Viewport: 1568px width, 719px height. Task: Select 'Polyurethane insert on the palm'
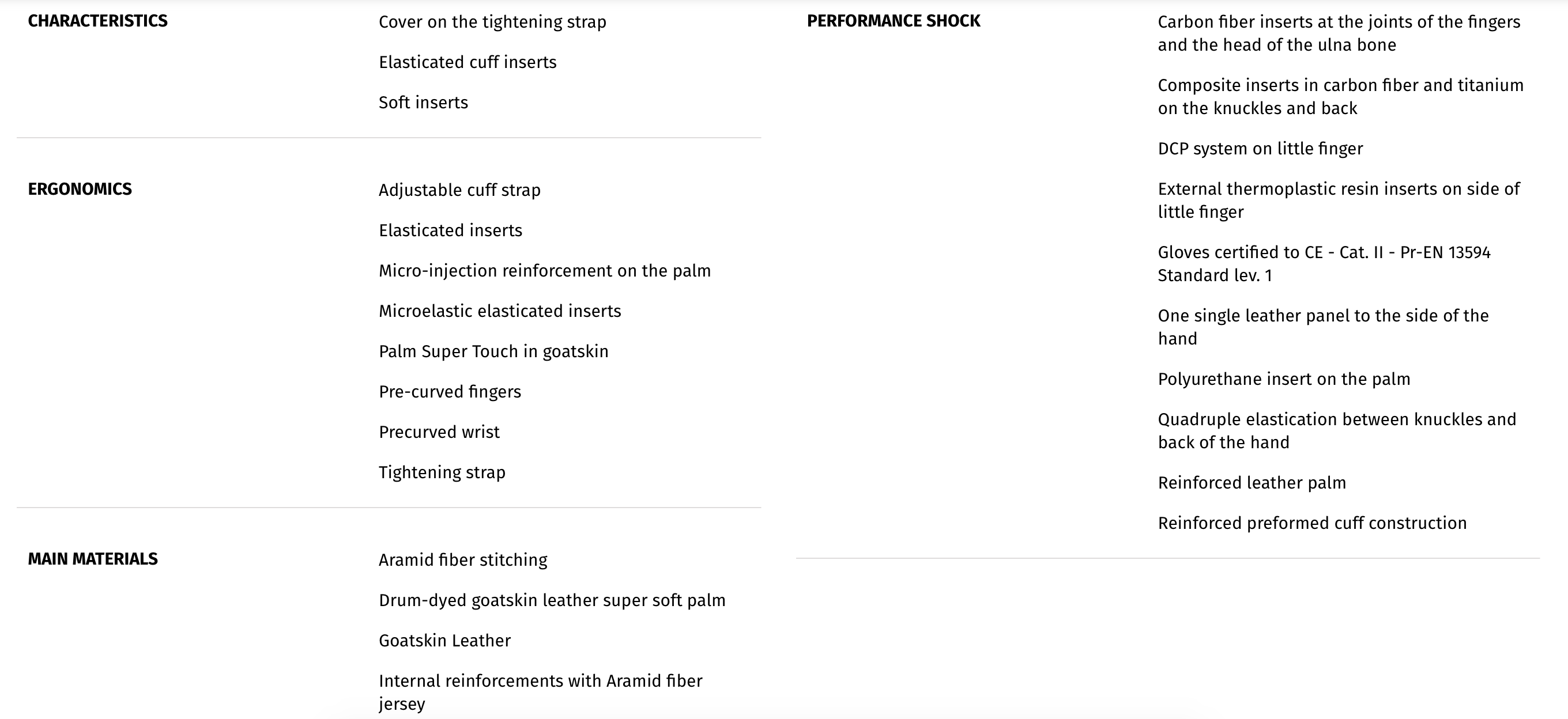[1284, 380]
